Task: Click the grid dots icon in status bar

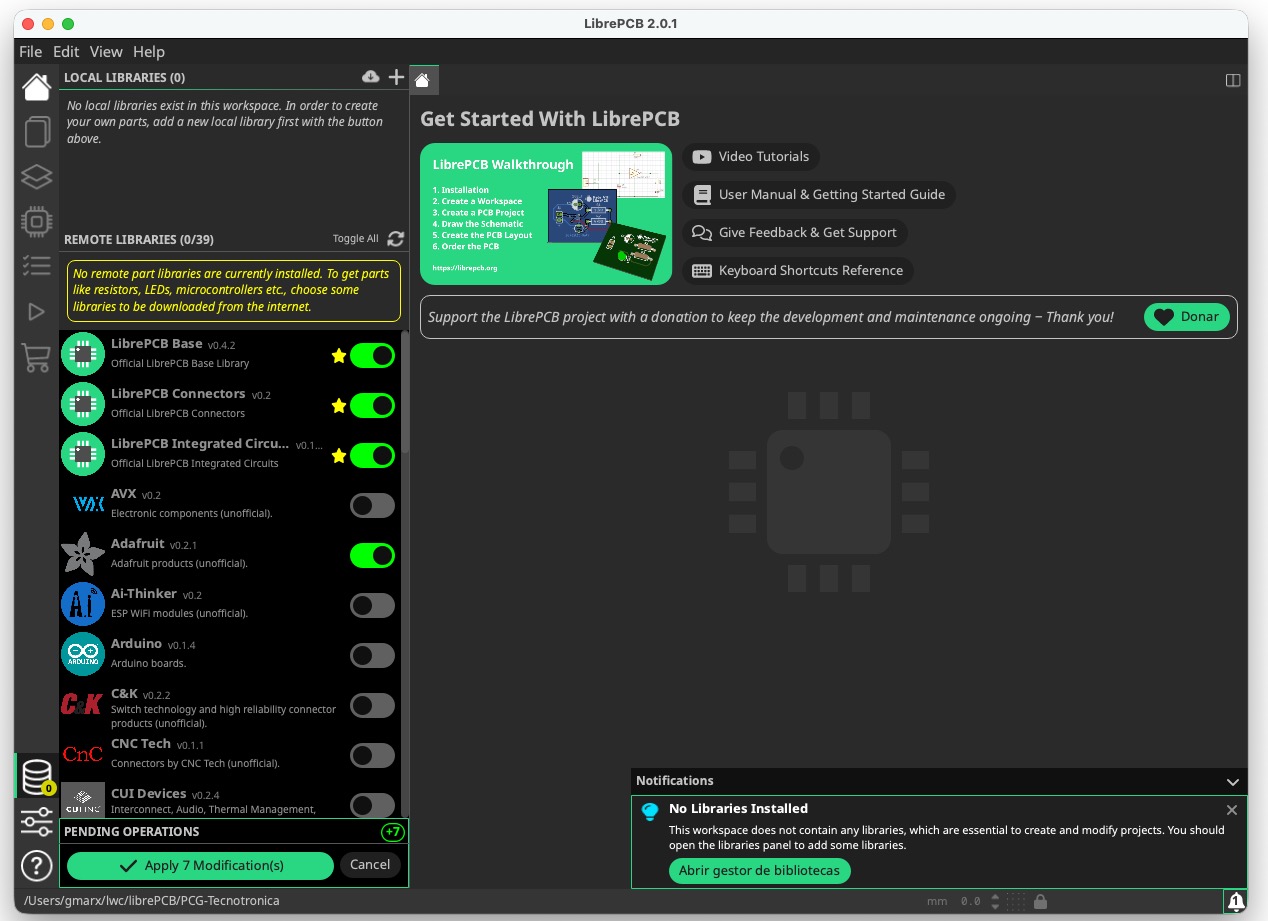Action: pyautogui.click(x=1016, y=901)
